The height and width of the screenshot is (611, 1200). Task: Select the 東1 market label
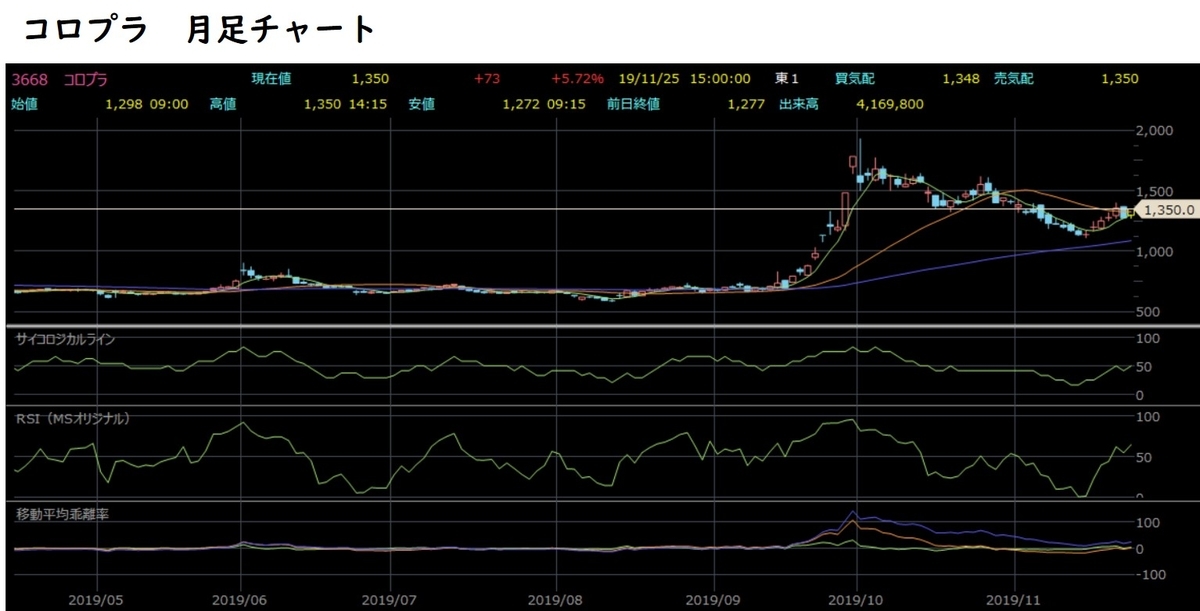point(787,79)
